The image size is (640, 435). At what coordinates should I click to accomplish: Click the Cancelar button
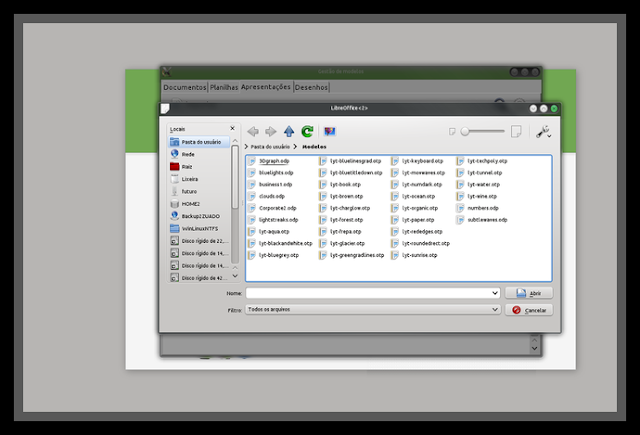(529, 310)
